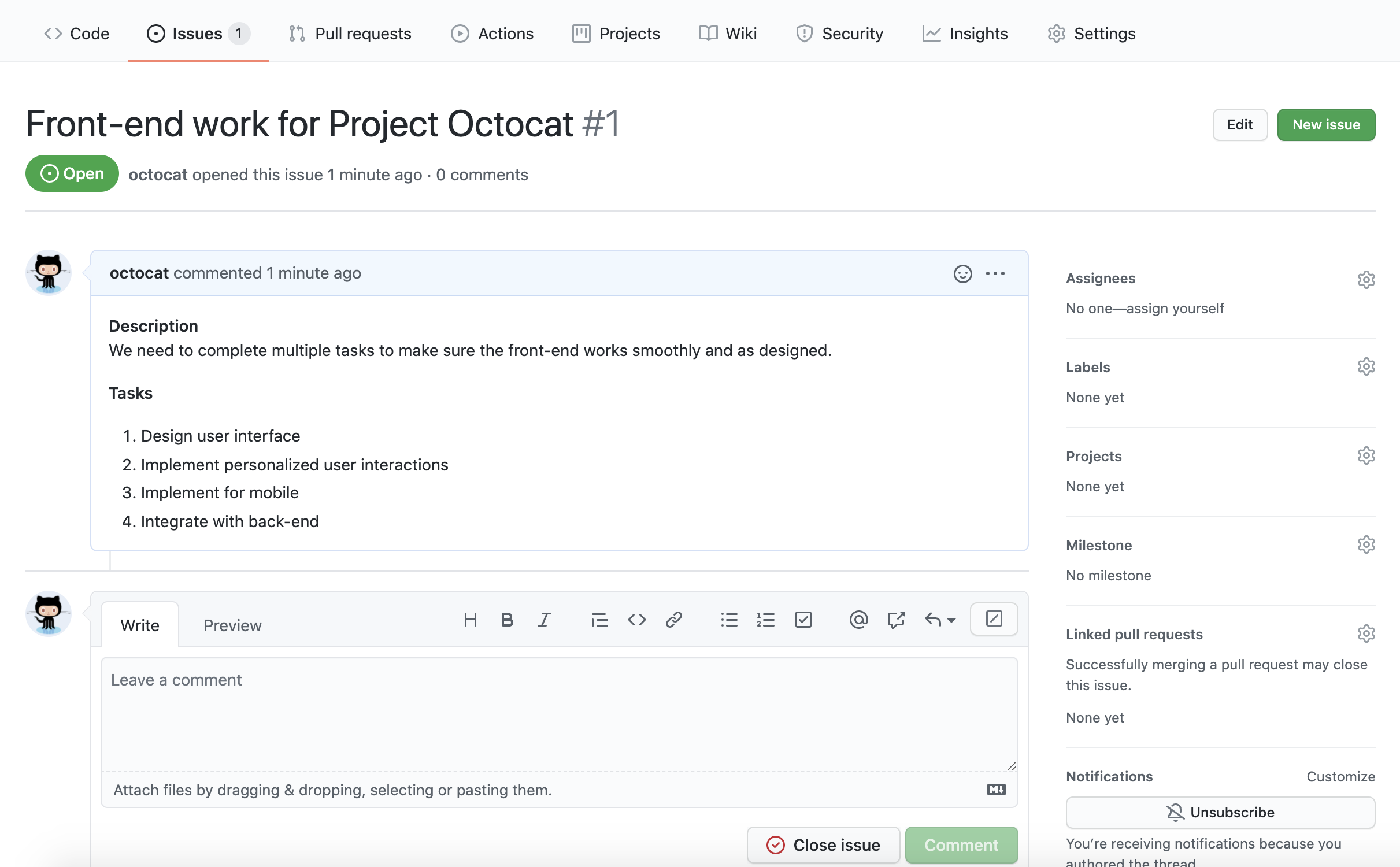
Task: Click New issue button
Action: point(1326,124)
